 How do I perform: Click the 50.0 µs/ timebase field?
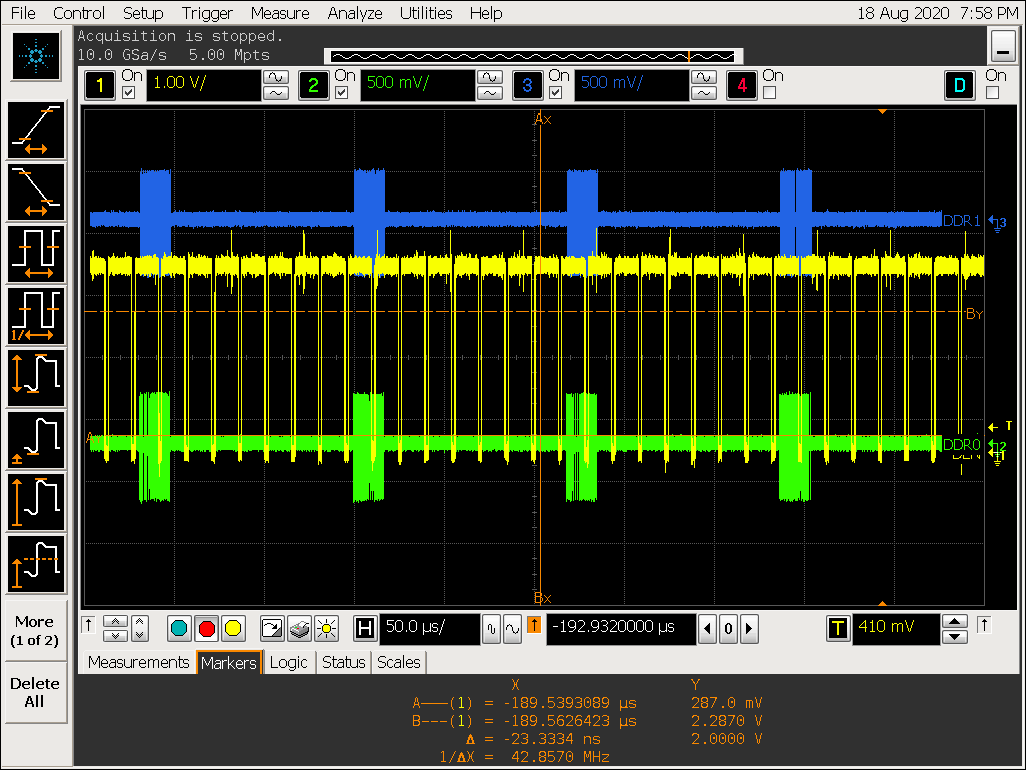[x=431, y=629]
